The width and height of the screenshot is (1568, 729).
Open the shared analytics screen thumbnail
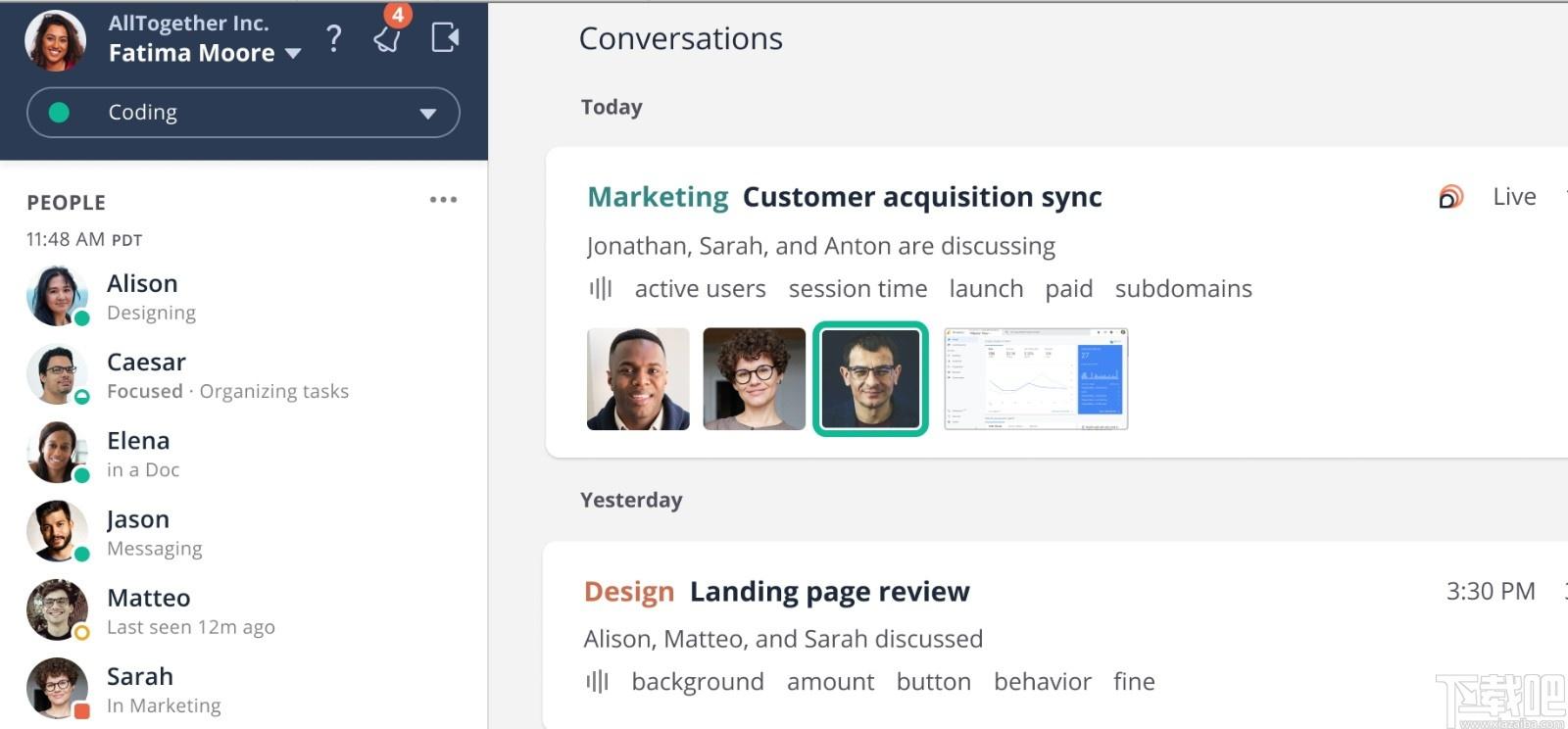pyautogui.click(x=1036, y=379)
